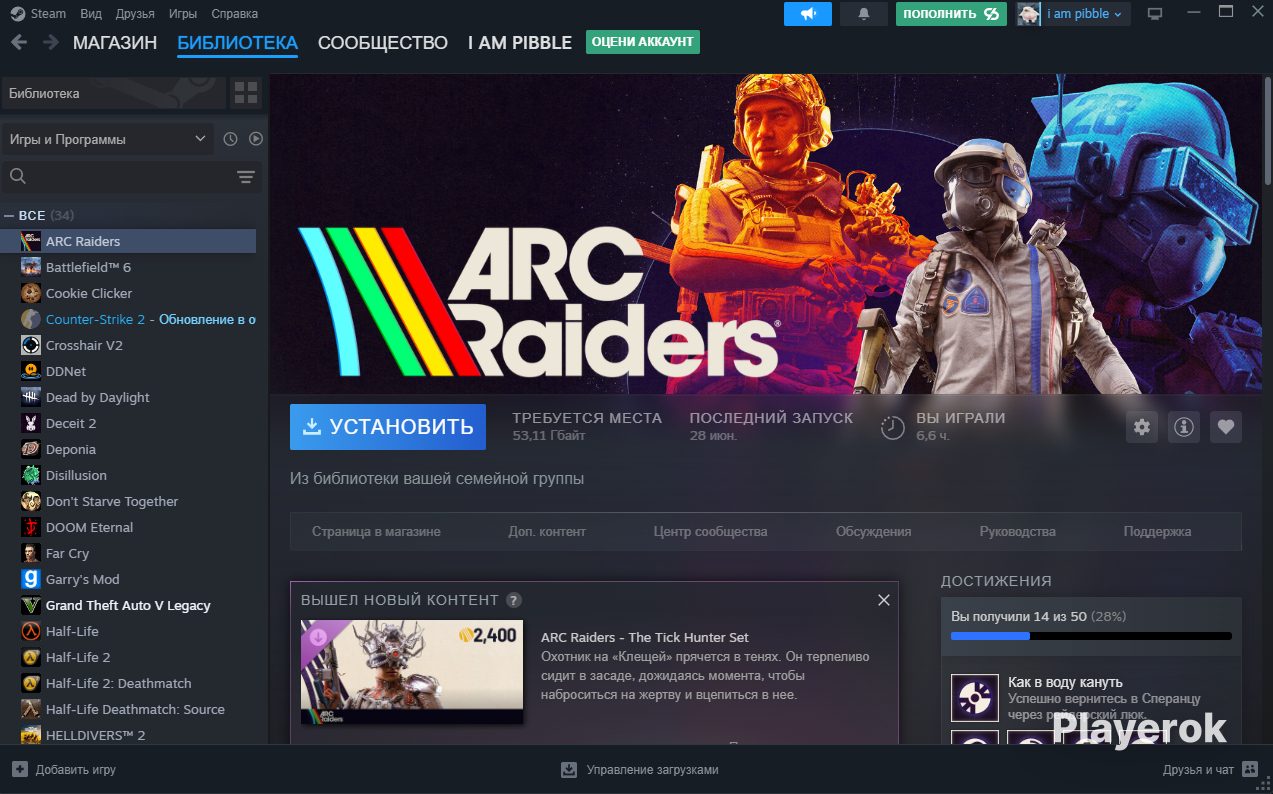Click Half-Life game icon
This screenshot has width=1273, height=794.
[31, 631]
